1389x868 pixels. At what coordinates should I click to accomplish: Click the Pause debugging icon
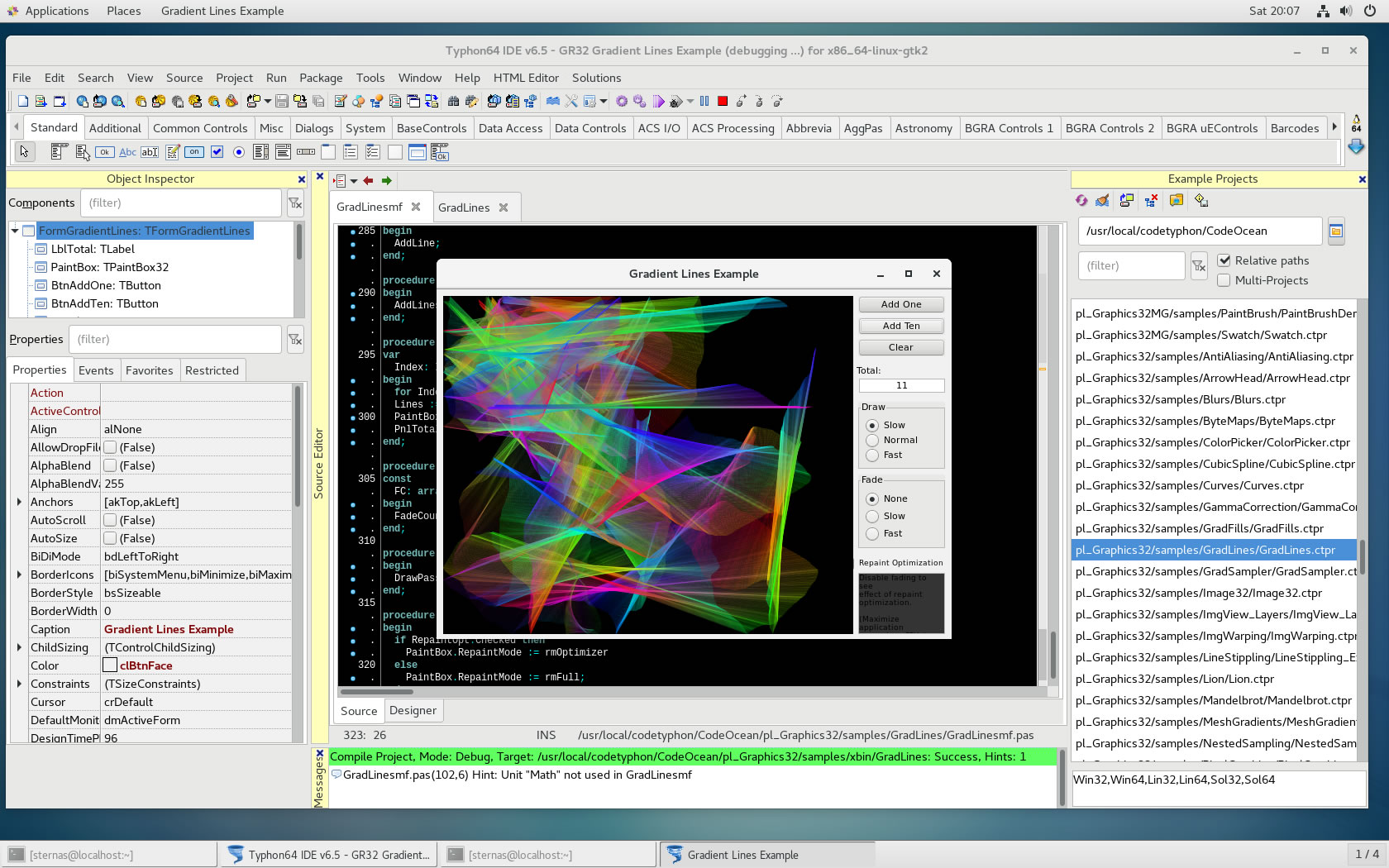pos(704,101)
